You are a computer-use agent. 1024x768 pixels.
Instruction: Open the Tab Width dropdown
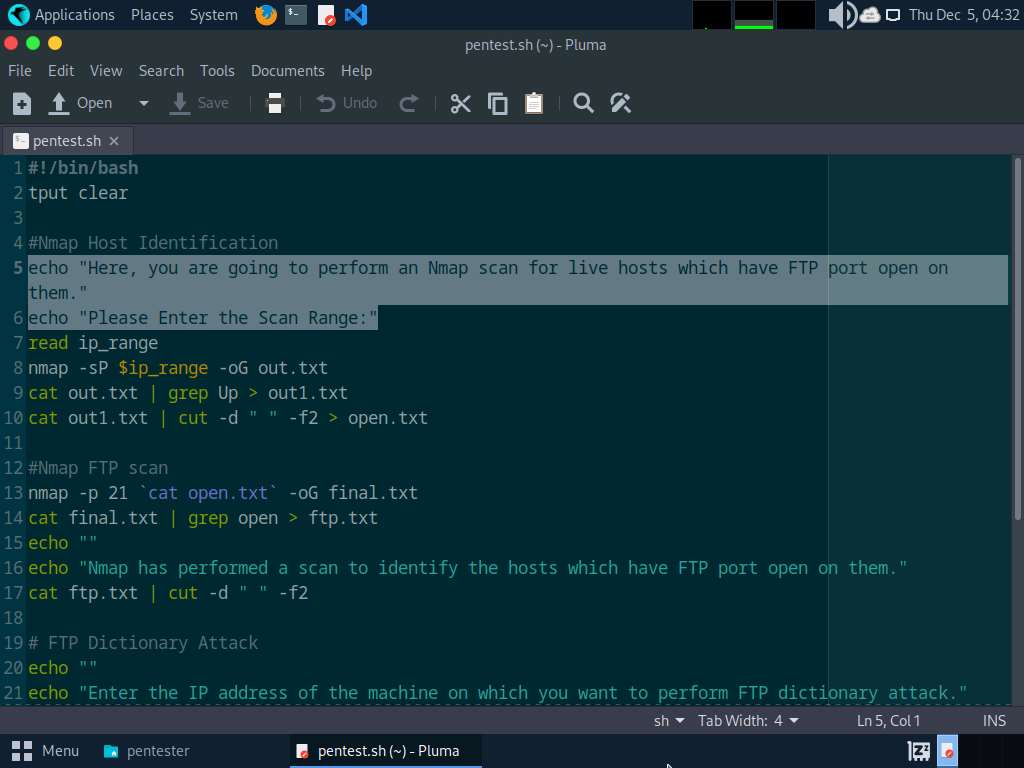point(748,720)
